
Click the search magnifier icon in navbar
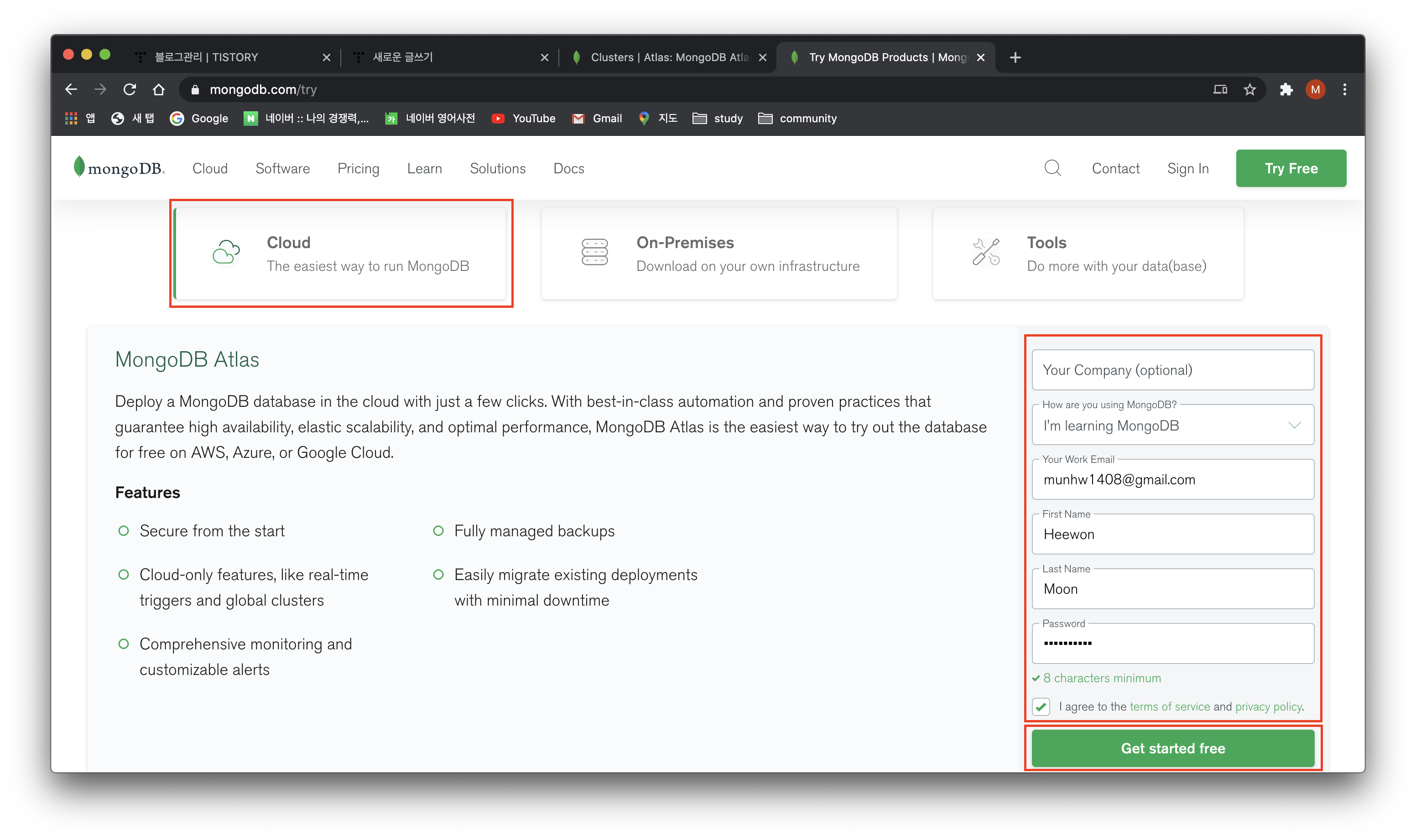click(x=1052, y=168)
